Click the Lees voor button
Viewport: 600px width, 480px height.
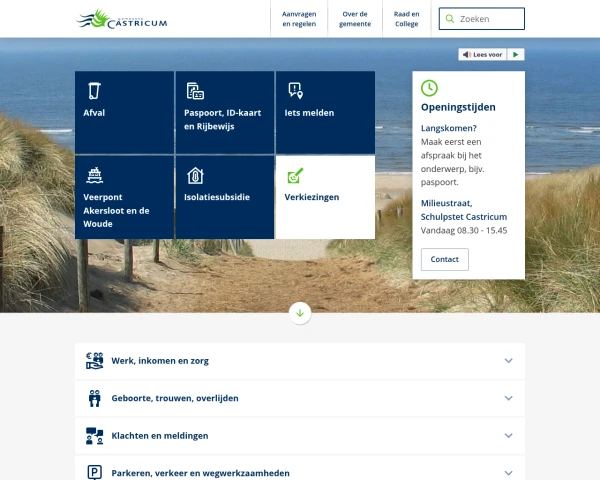pyautogui.click(x=483, y=54)
